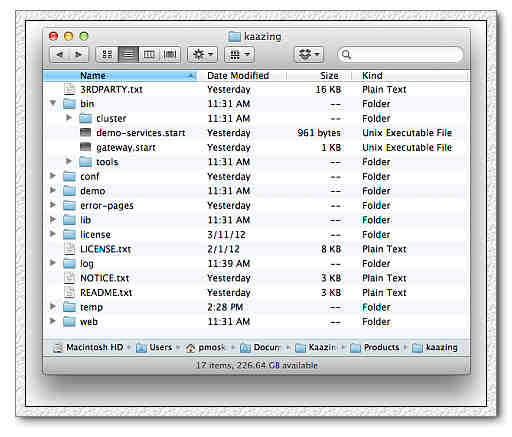512x437 pixels.
Task: Open the item arrangement dropdown
Action: [x=239, y=54]
